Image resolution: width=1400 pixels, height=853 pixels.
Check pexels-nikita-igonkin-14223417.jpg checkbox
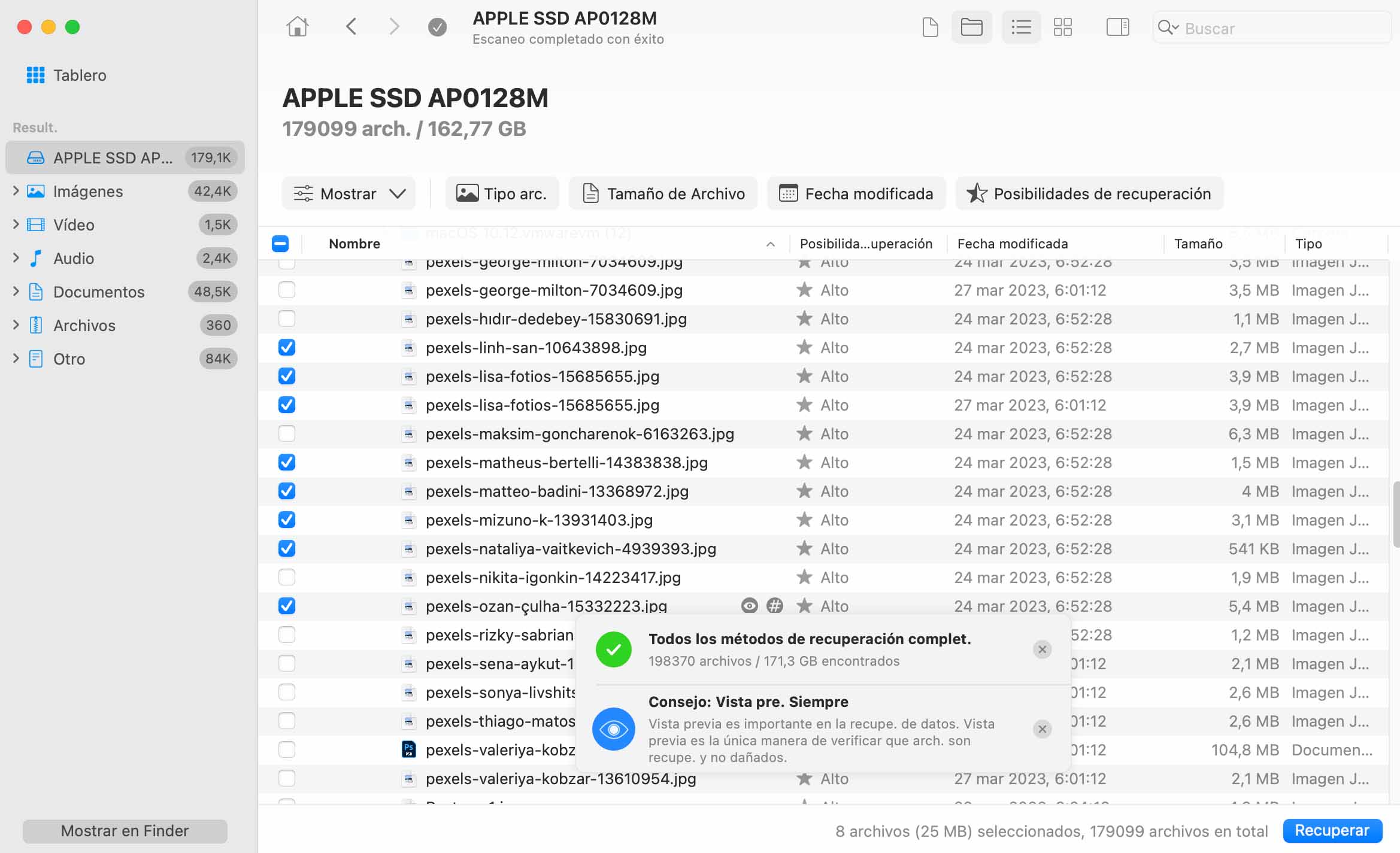287,577
